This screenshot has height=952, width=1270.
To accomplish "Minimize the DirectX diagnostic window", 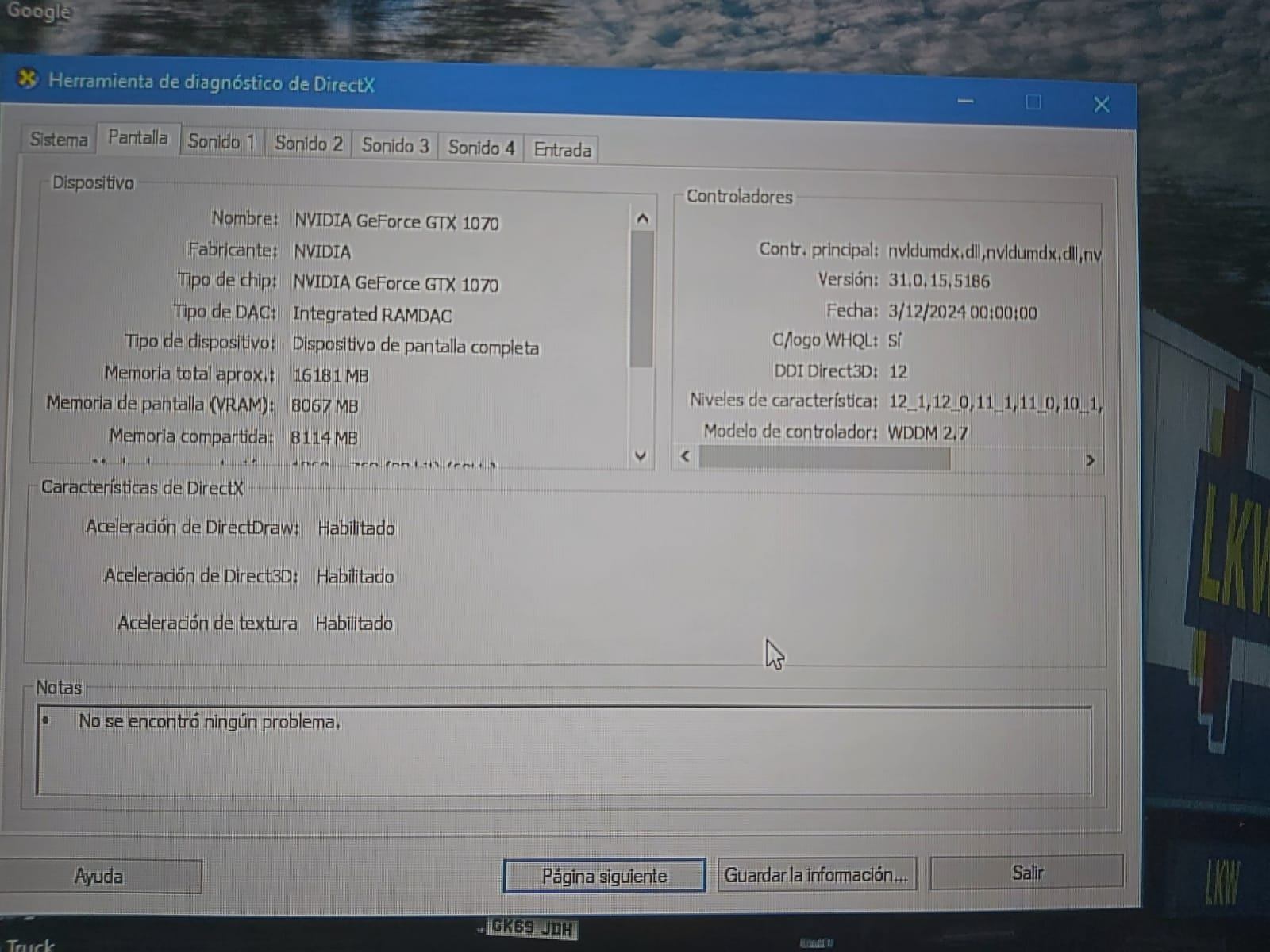I will click(965, 101).
